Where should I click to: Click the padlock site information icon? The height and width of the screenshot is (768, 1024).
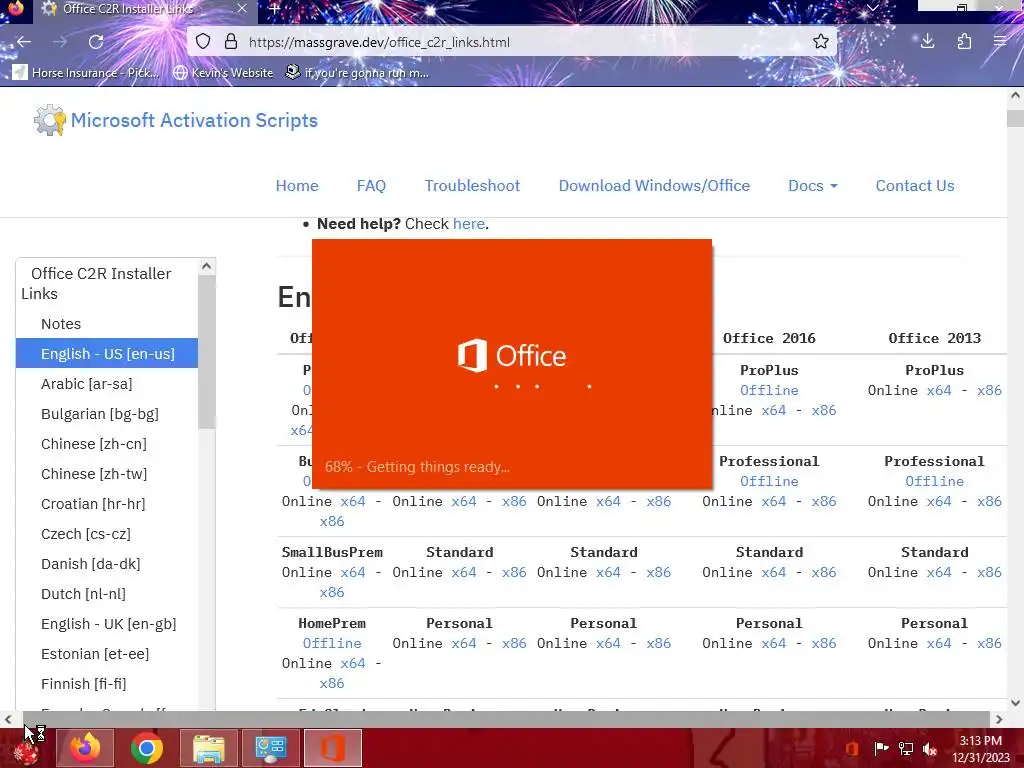[x=231, y=42]
